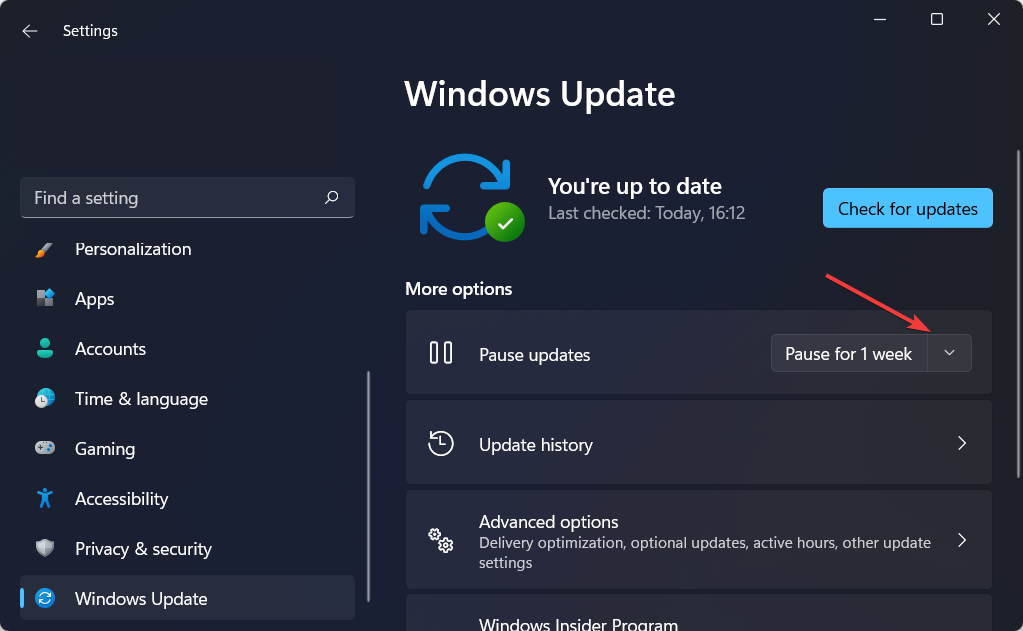Click the search magnifier icon
The image size is (1023, 631).
(x=331, y=197)
